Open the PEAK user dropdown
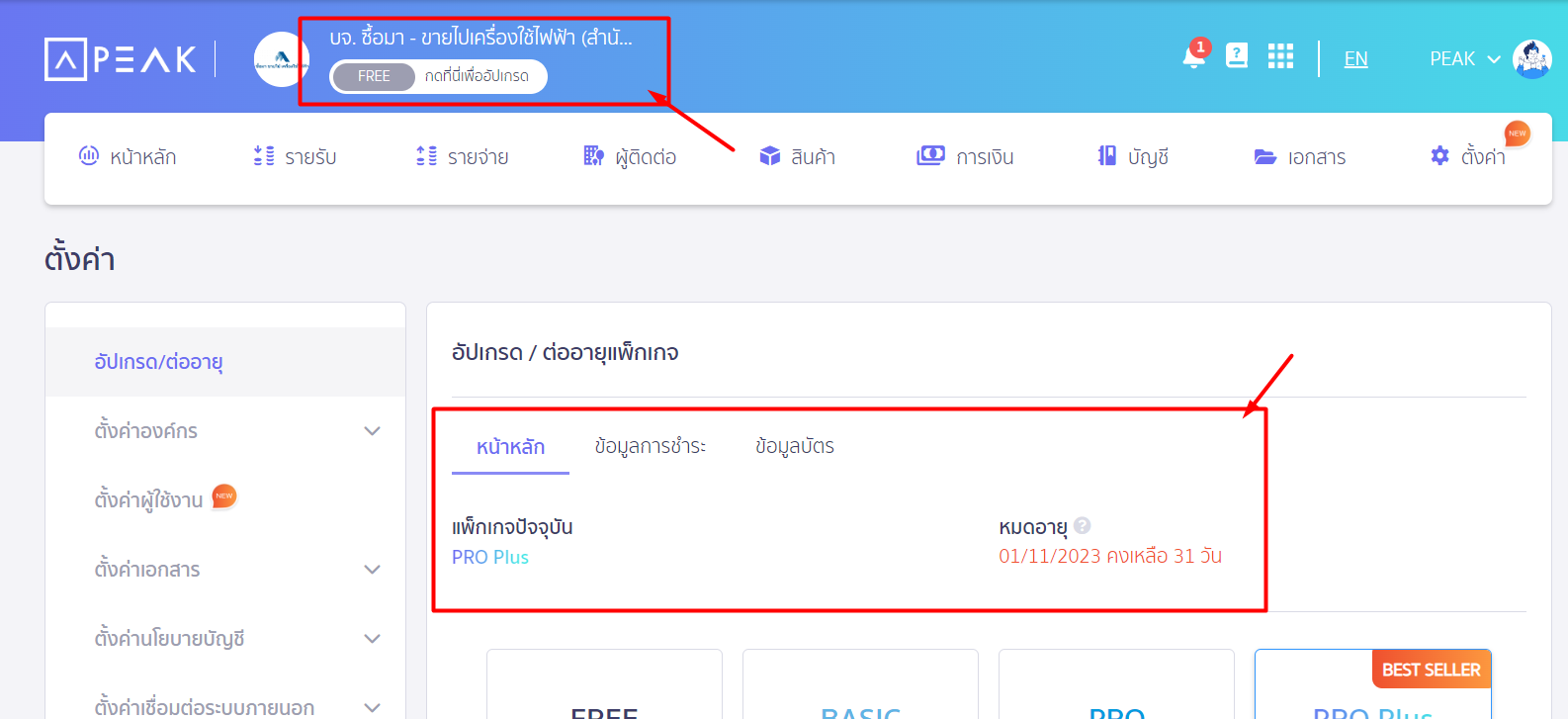Viewport: 1568px width, 719px height. pos(1464,59)
